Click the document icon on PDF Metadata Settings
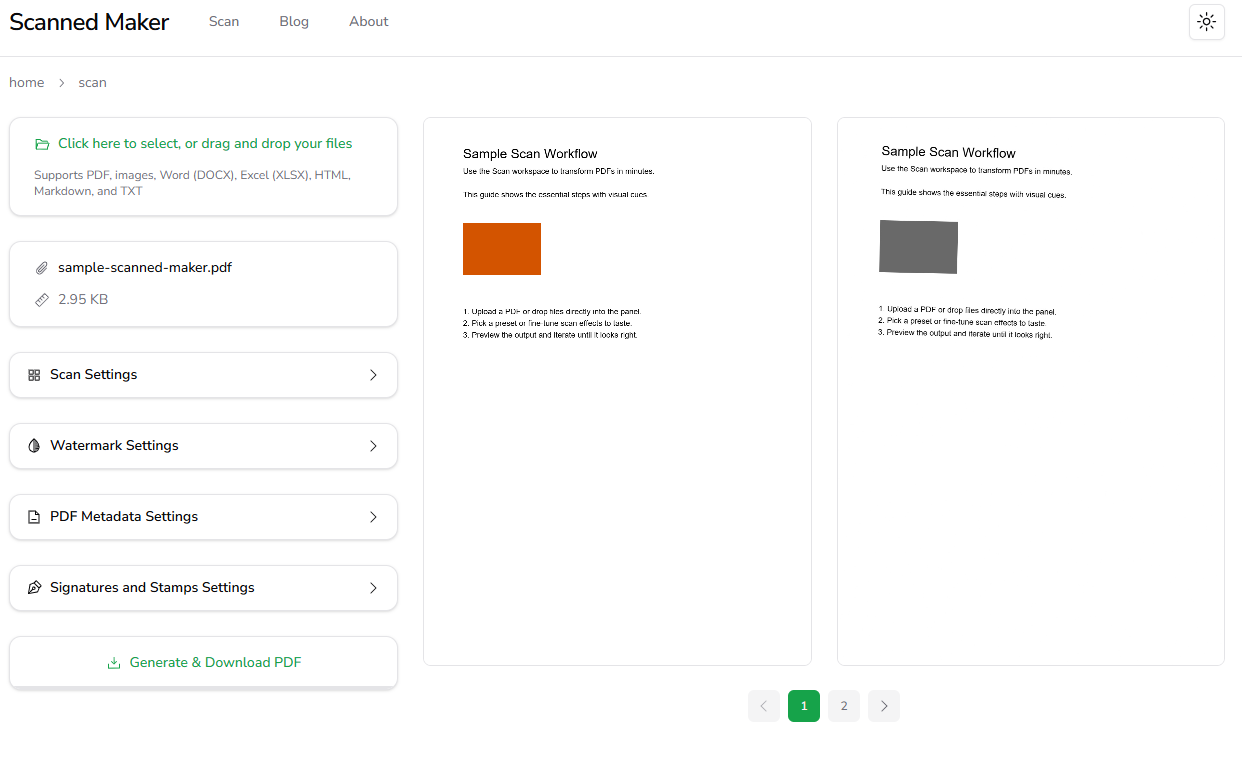Screen dimensions: 1242x760 pos(34,516)
